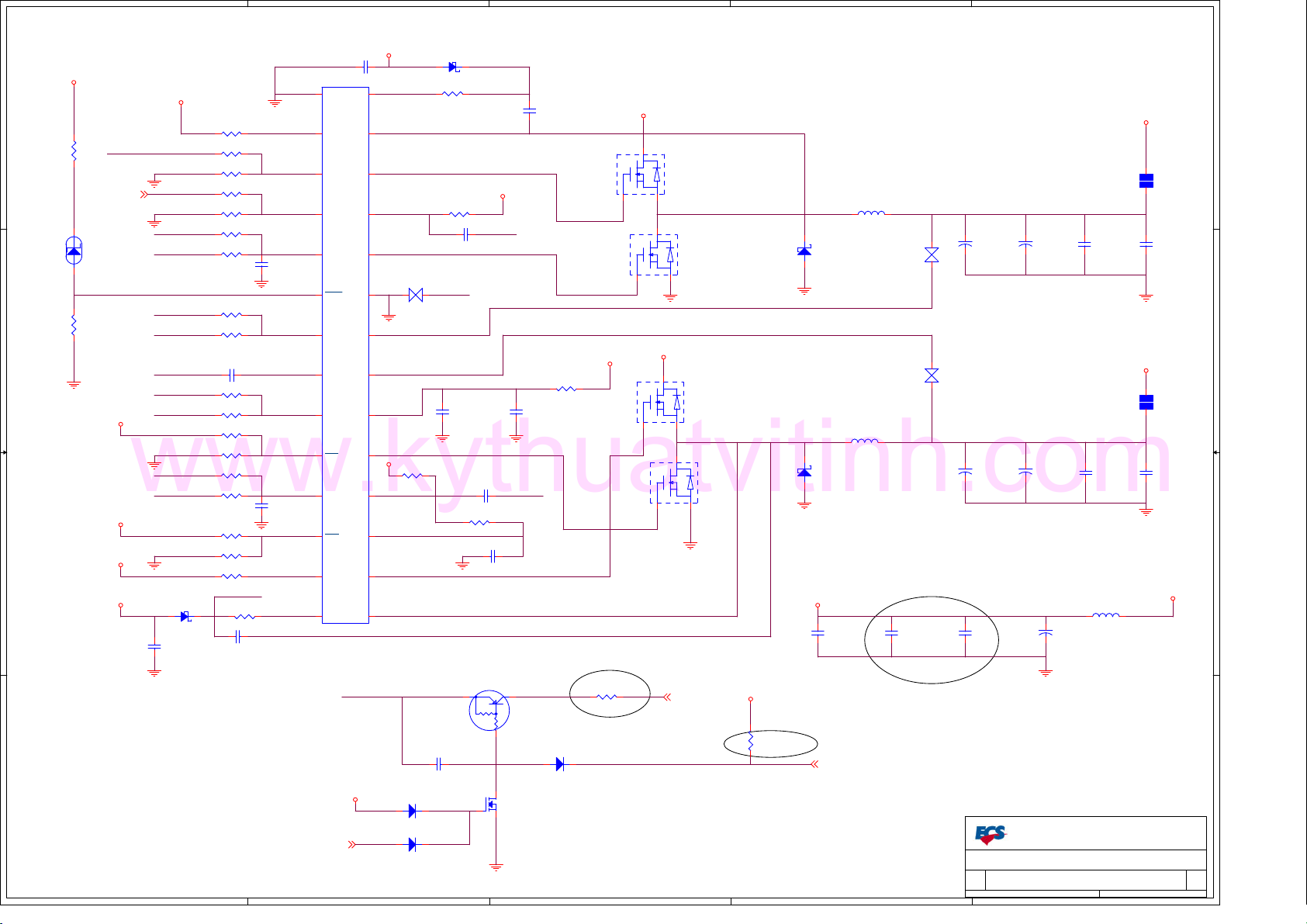The height and width of the screenshot is (924, 1307).
Task: Click the inductor in the bottom-right filter circuit
Action: 1105,615
